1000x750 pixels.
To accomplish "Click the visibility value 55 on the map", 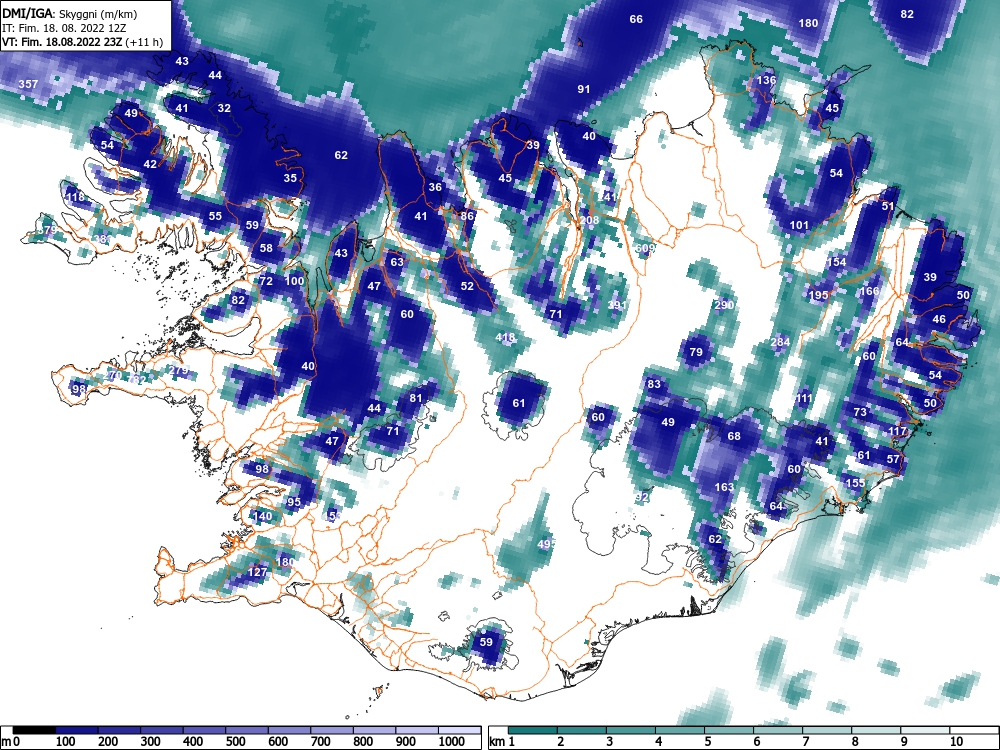I will pos(216,216).
